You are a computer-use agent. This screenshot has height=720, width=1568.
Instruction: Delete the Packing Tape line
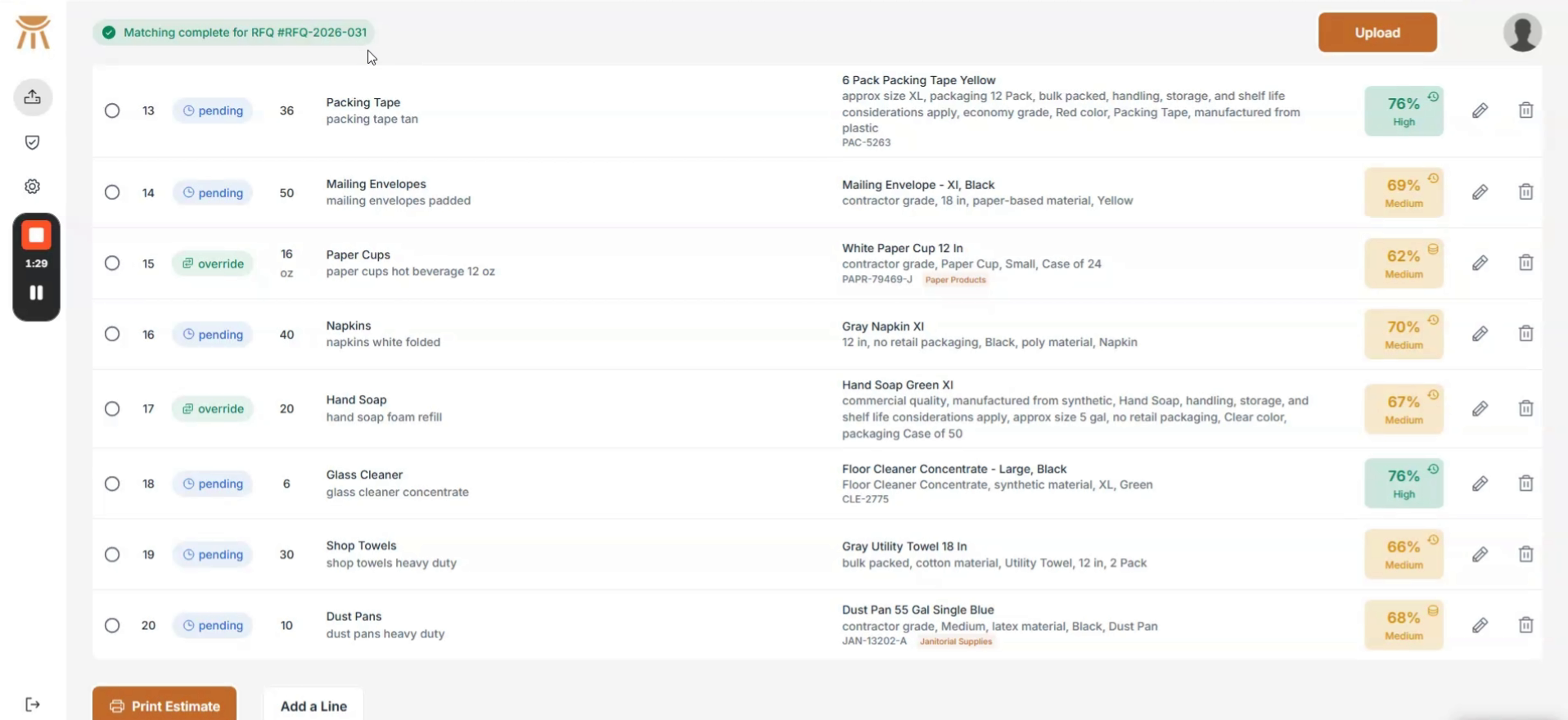coord(1525,110)
